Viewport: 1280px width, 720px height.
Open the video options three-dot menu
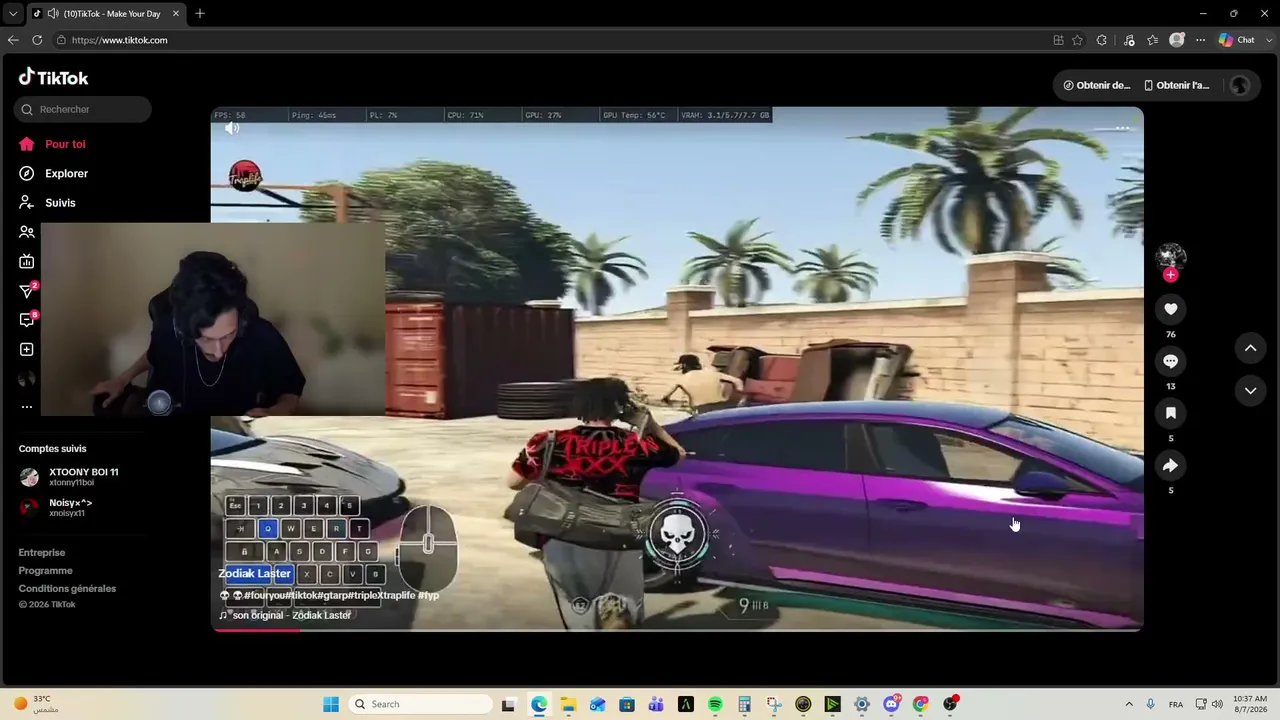pos(1122,128)
